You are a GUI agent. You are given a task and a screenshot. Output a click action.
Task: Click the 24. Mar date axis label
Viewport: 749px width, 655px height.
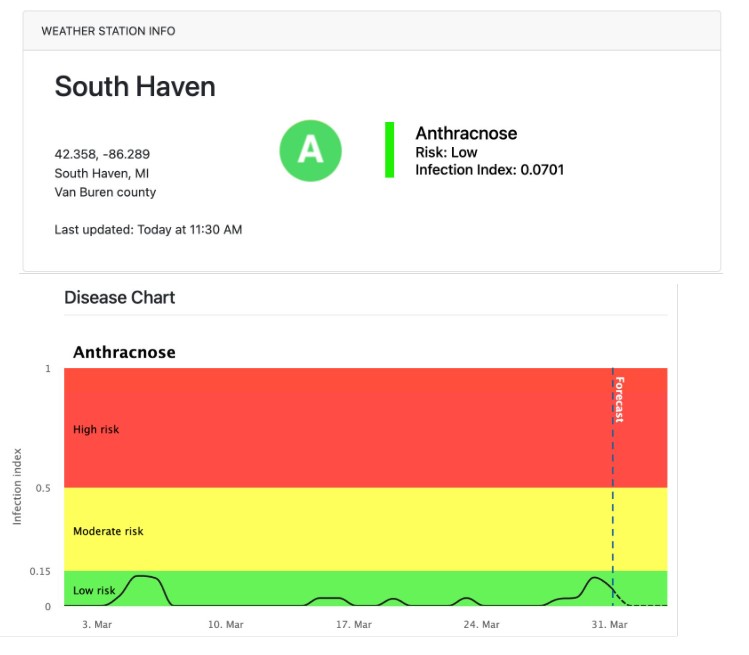coord(481,625)
